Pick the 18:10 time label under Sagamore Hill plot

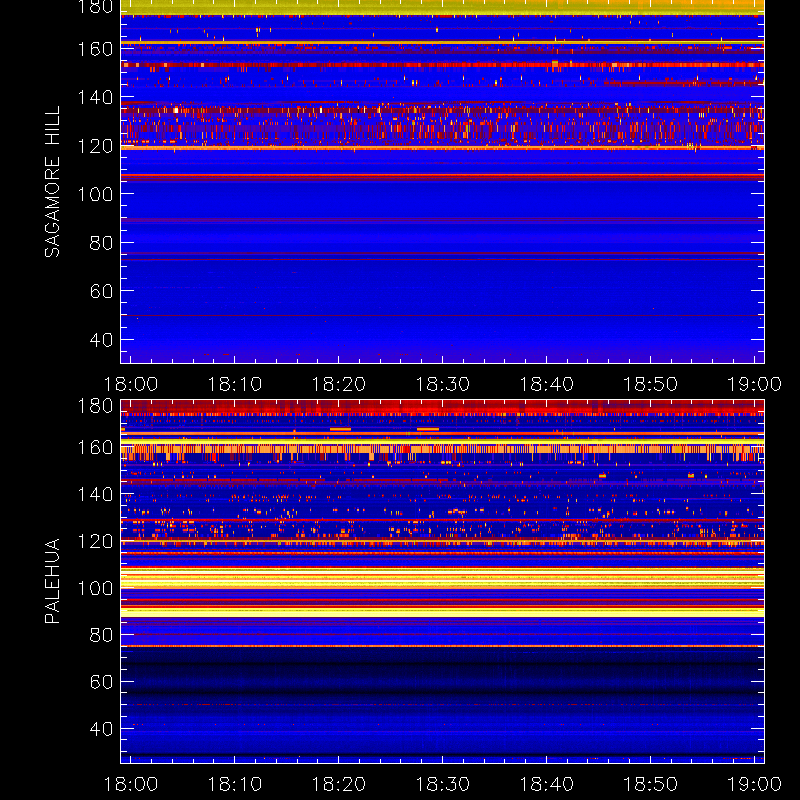coord(235,384)
